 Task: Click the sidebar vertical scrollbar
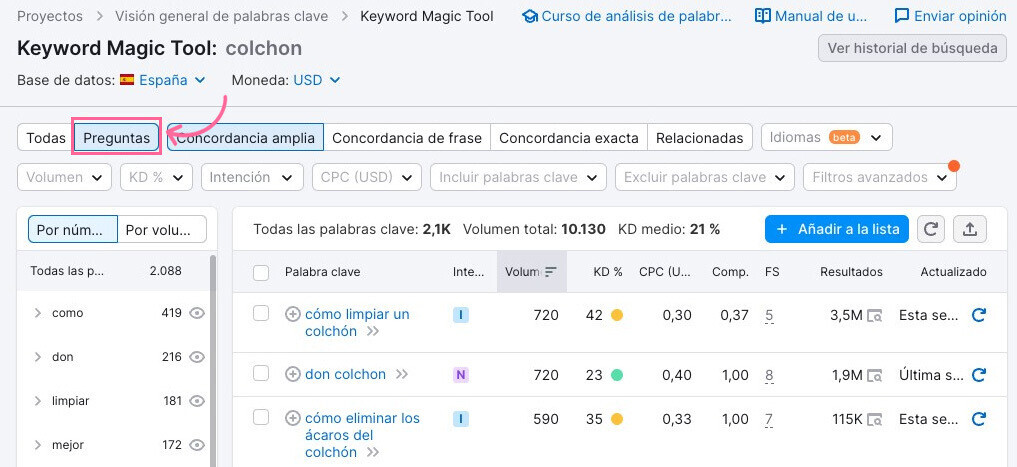click(x=213, y=360)
